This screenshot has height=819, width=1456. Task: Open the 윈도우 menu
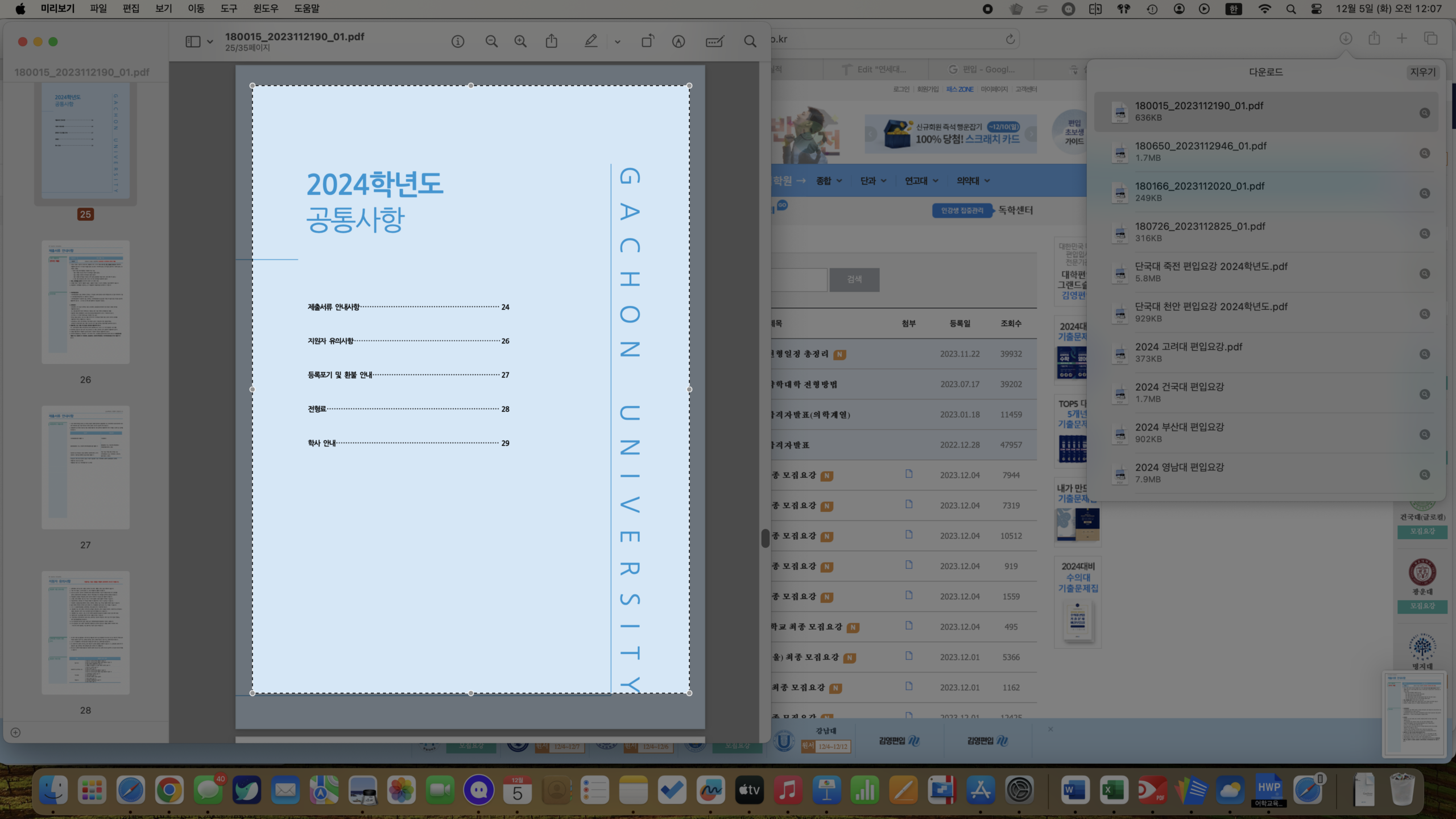point(266,9)
